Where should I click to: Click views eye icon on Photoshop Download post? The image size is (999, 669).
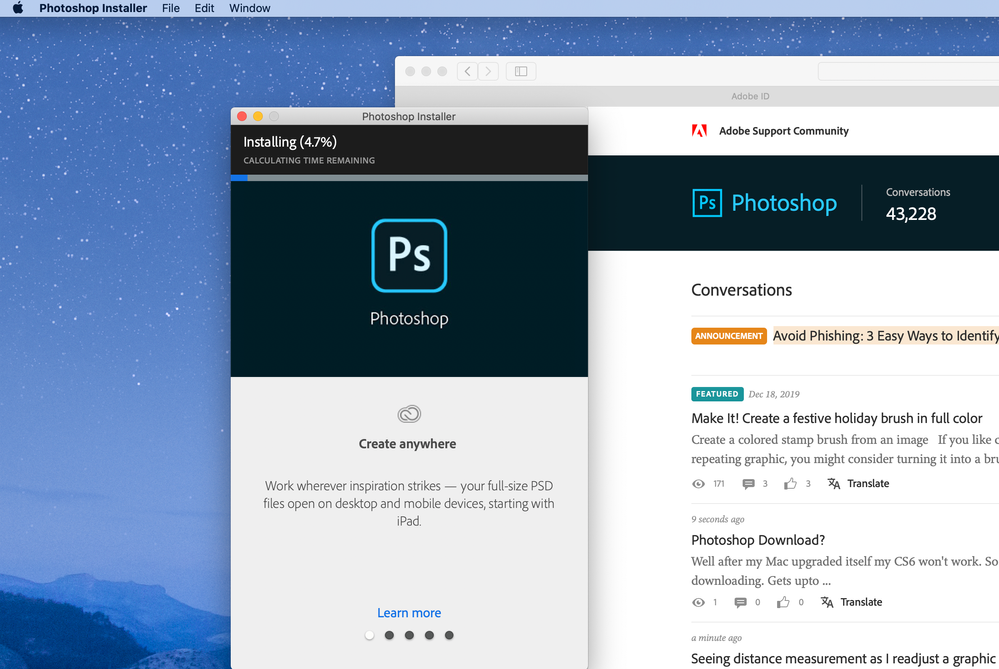click(x=698, y=602)
